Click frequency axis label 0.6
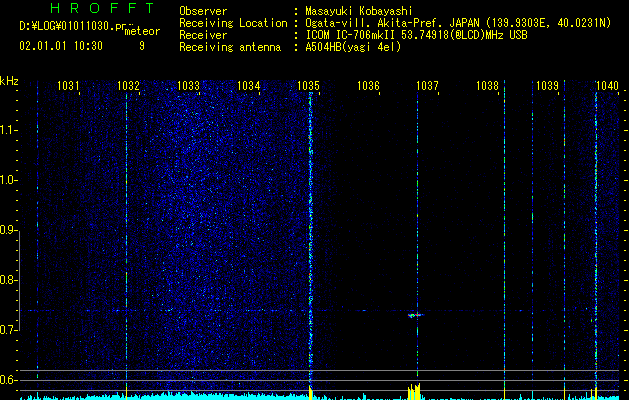Screen dimensions: 629x400 8,380
